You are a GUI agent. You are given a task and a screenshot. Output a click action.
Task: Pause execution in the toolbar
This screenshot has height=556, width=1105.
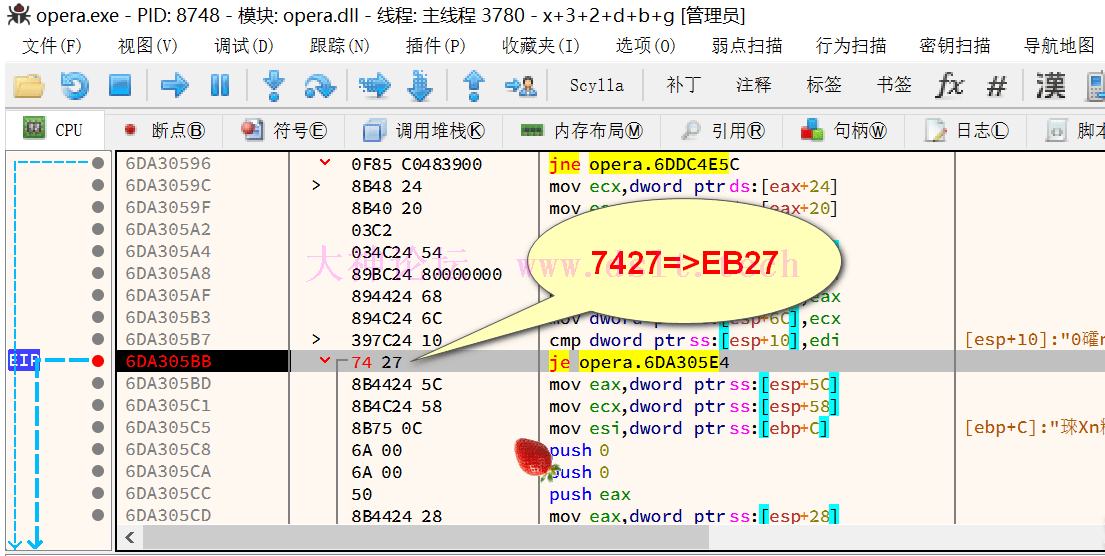tap(220, 86)
